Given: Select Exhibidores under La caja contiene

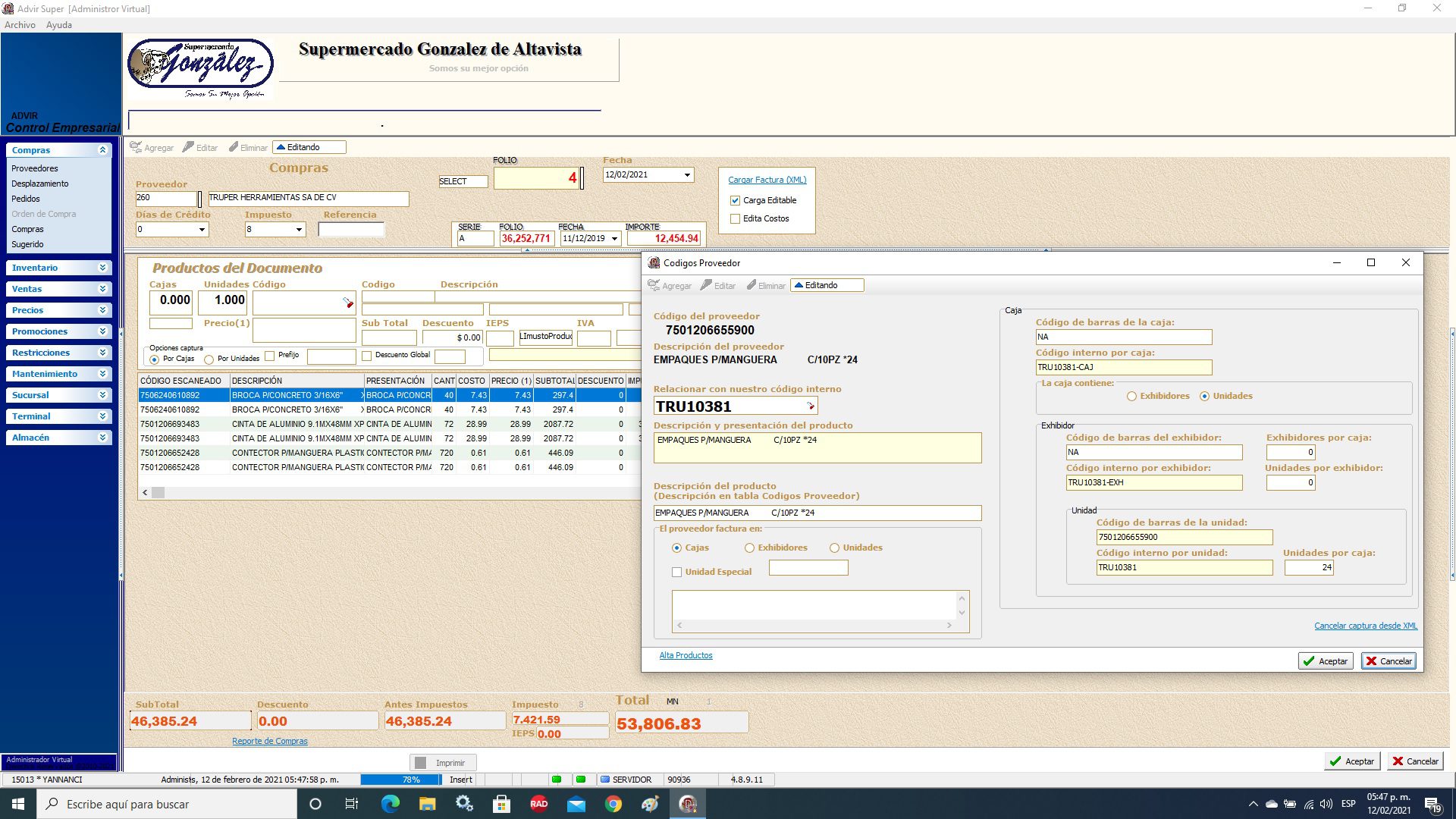Looking at the screenshot, I should [x=1131, y=396].
